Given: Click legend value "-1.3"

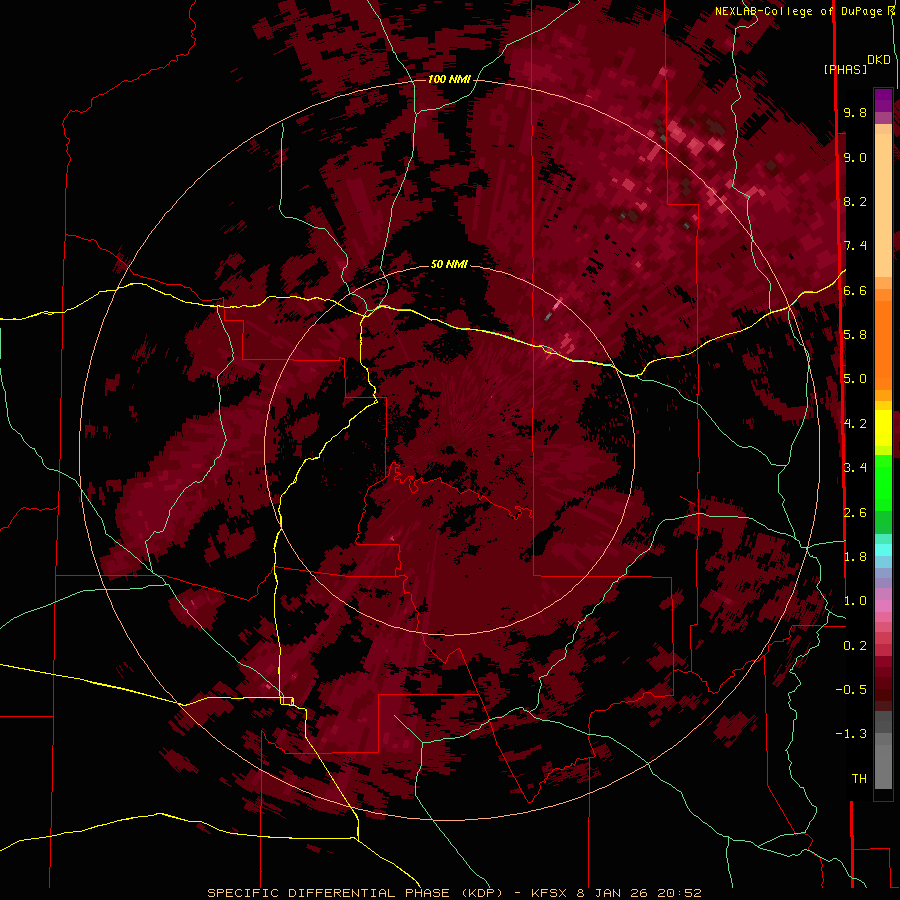Looking at the screenshot, I should 851,734.
